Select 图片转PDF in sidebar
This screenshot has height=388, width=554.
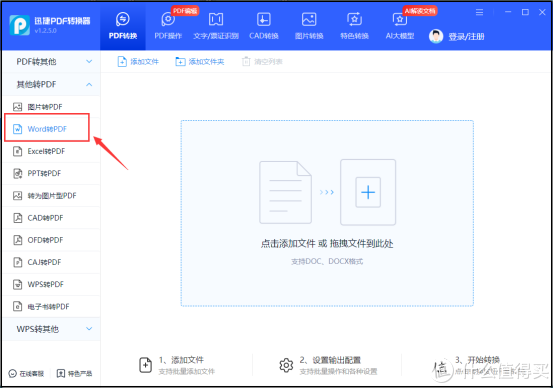click(52, 107)
